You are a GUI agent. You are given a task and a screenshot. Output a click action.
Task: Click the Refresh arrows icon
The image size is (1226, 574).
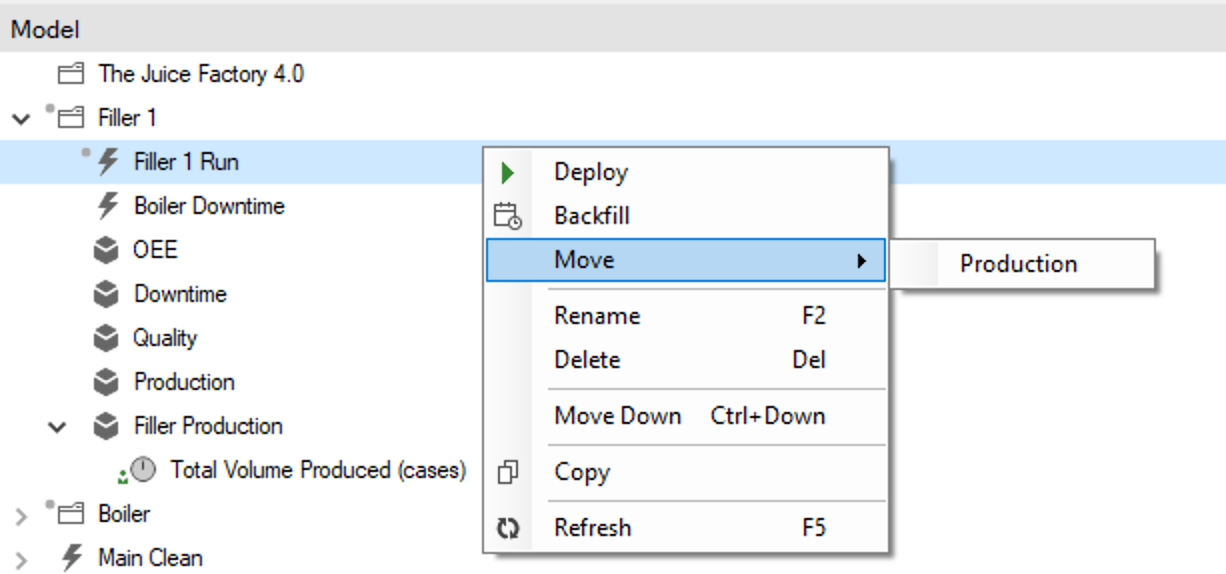click(x=508, y=528)
